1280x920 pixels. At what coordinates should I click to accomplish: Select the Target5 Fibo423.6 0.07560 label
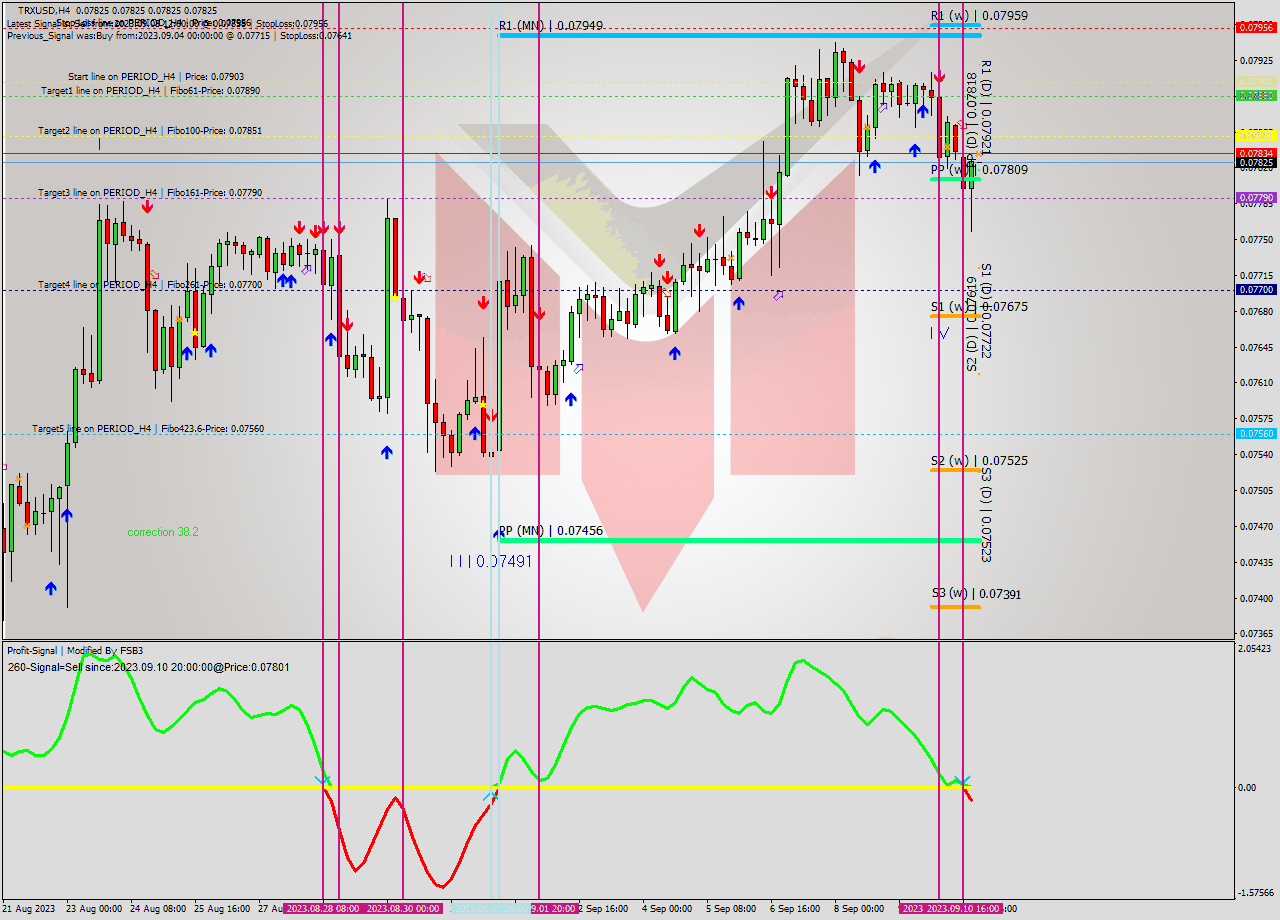148,428
